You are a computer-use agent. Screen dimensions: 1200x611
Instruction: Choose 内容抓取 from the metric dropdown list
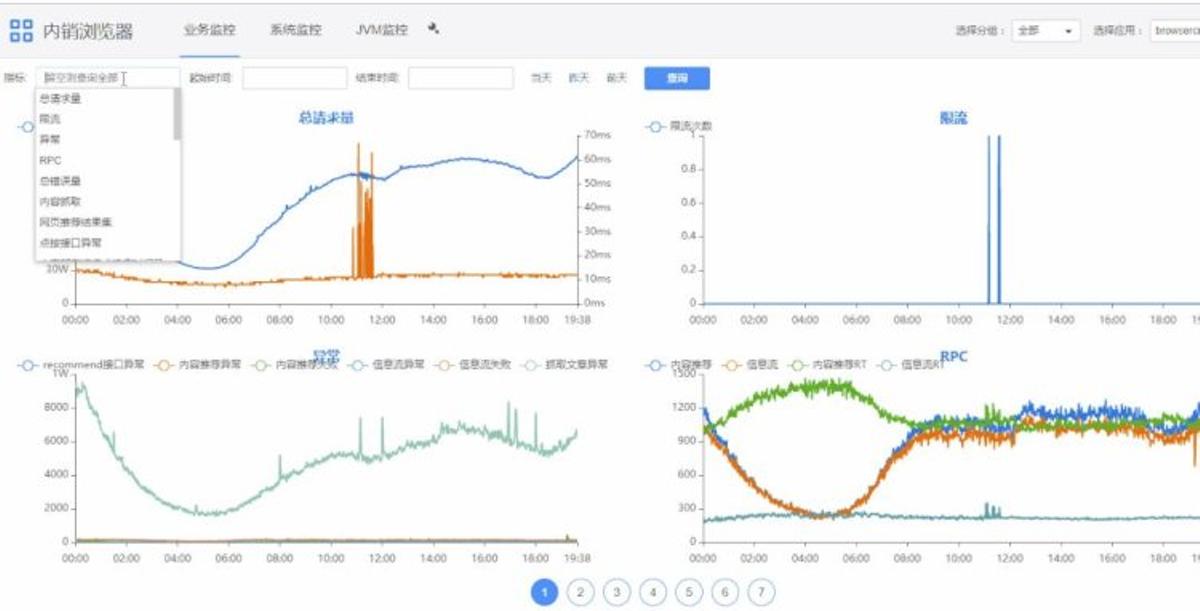[x=60, y=201]
